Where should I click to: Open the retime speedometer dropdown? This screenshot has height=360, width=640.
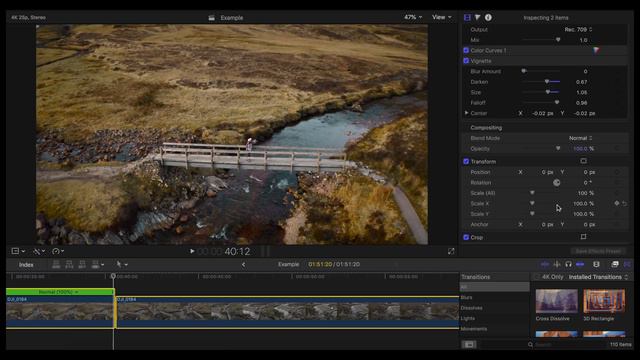pyautogui.click(x=58, y=251)
